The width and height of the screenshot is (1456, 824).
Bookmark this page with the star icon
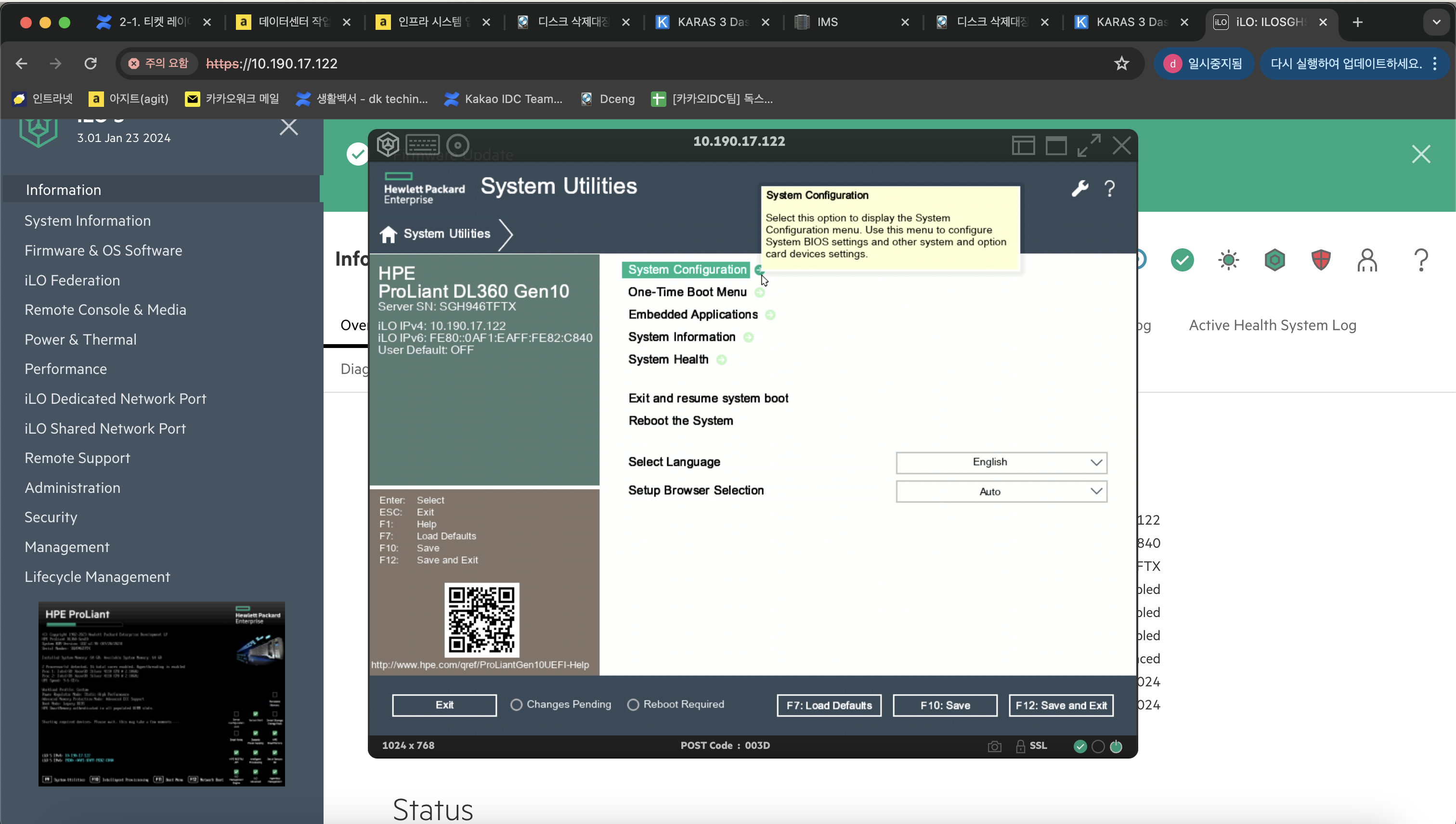[x=1121, y=64]
